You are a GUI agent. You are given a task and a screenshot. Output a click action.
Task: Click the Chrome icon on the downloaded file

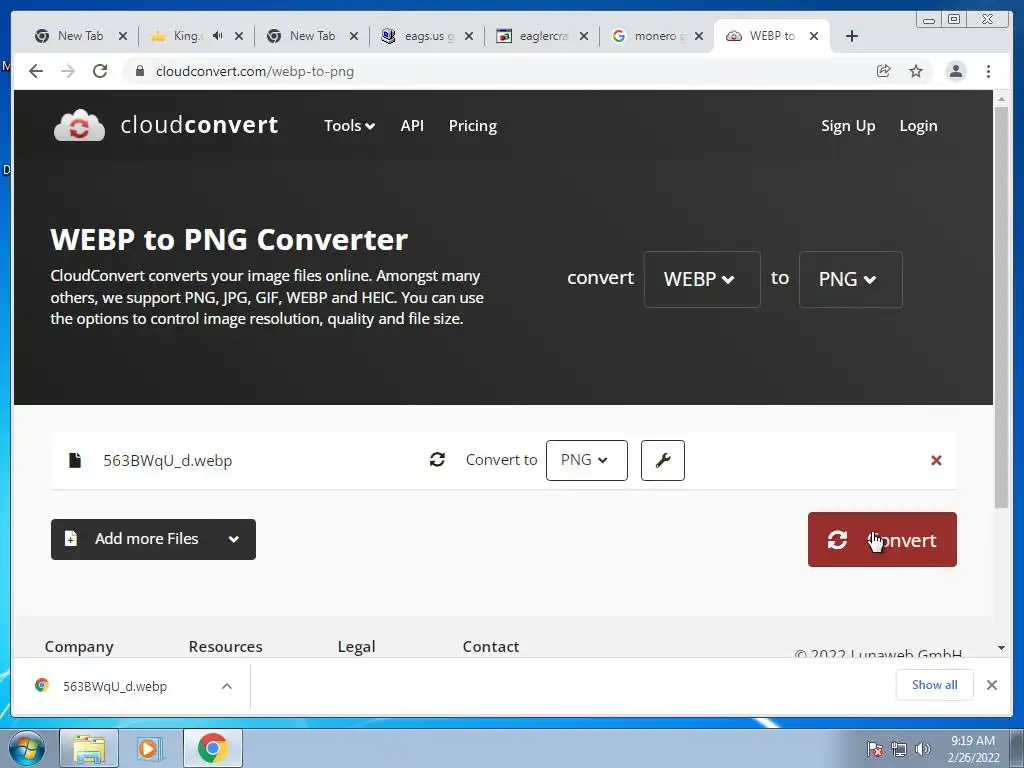point(42,685)
